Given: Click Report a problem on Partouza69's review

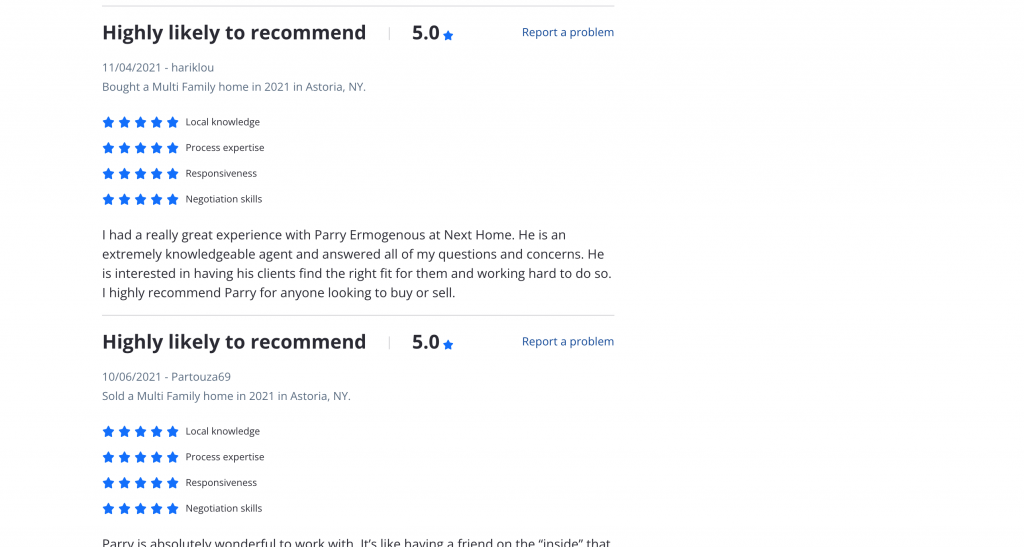Looking at the screenshot, I should [567, 341].
